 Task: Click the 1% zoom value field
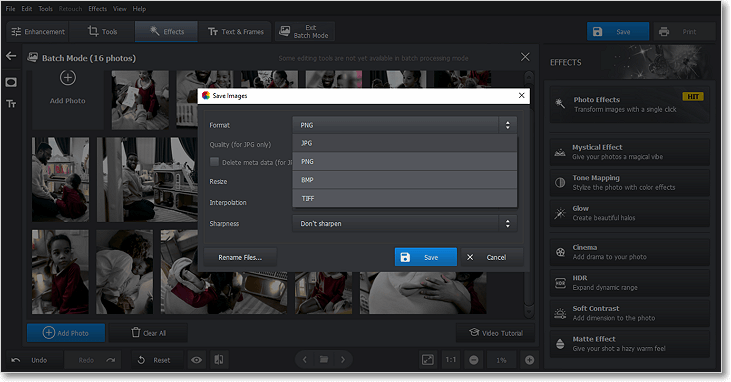pyautogui.click(x=501, y=360)
